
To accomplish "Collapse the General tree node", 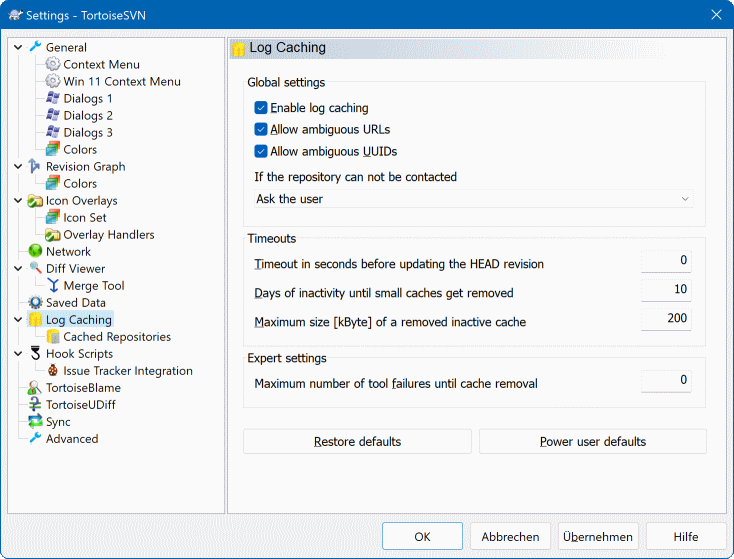I will coord(18,47).
